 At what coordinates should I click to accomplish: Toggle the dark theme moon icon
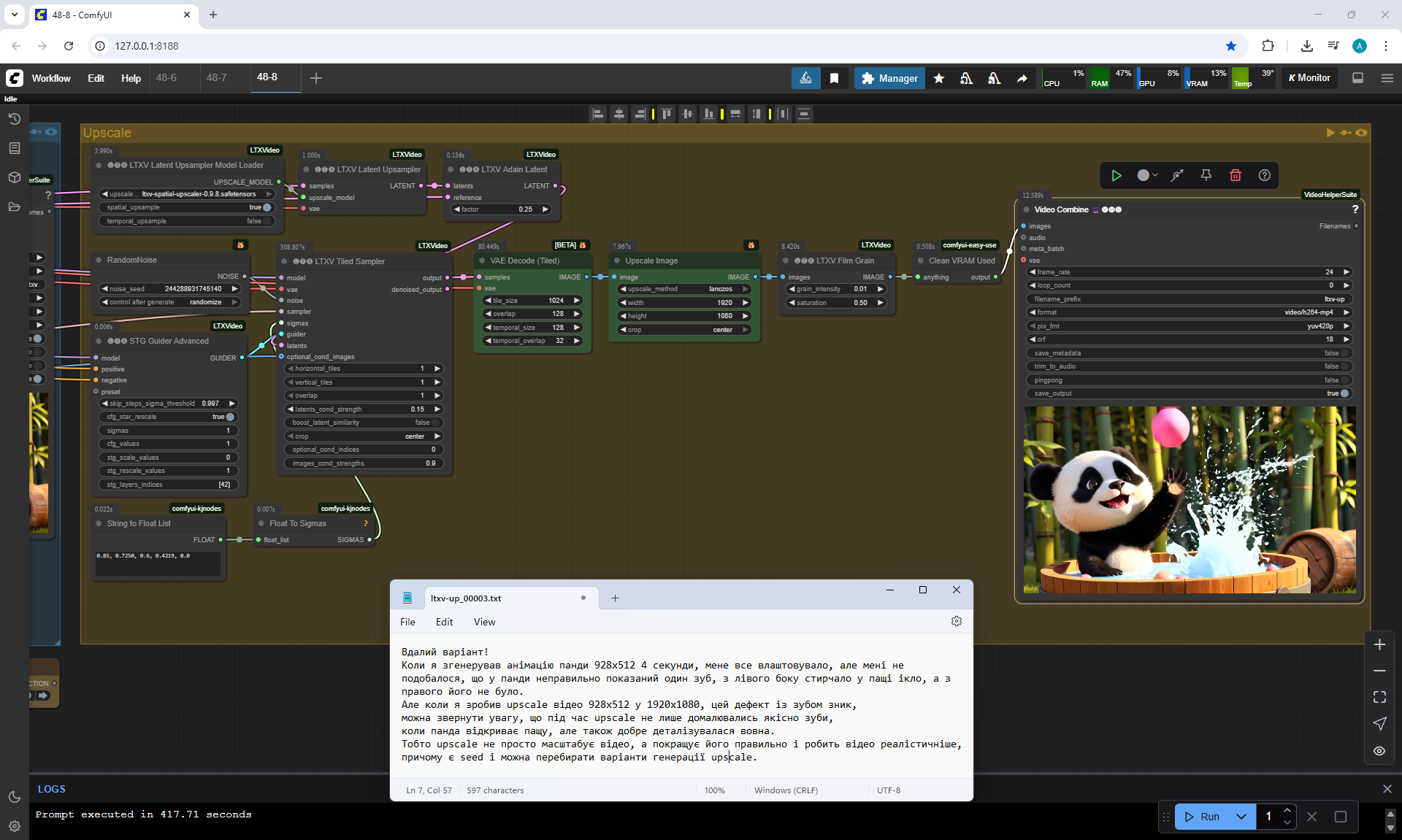(x=14, y=797)
